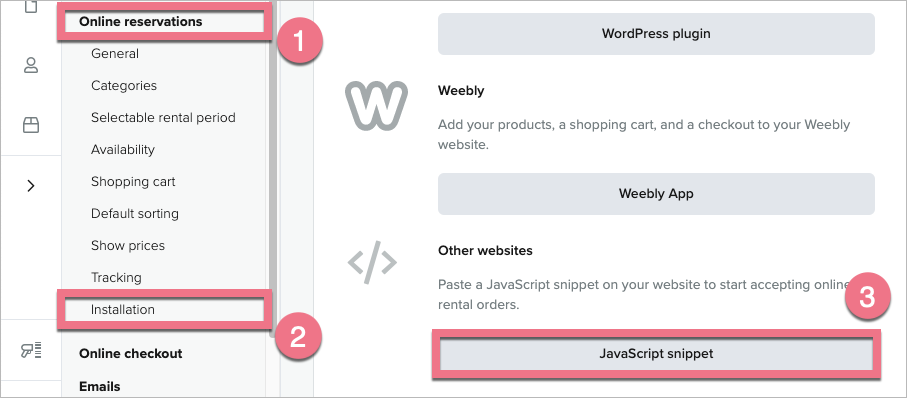Click the JavaScript snippet button
The height and width of the screenshot is (398, 907).
(x=656, y=353)
